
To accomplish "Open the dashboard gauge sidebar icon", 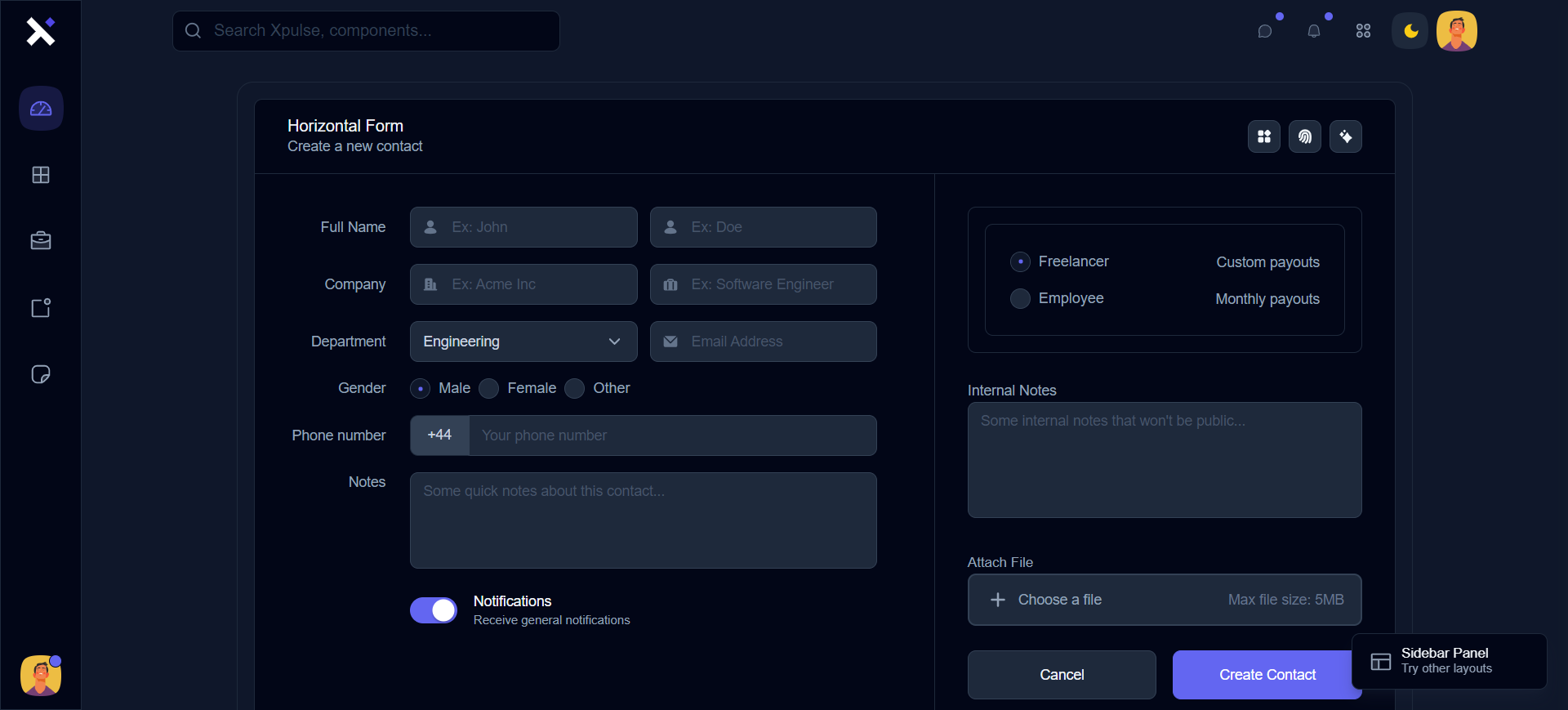I will 41,109.
